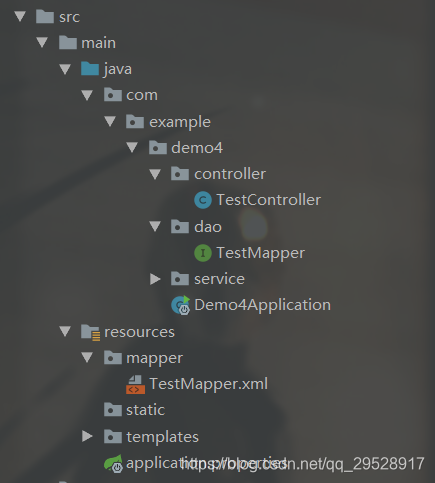435x483 pixels.
Task: Select the example package label
Action: (180, 122)
